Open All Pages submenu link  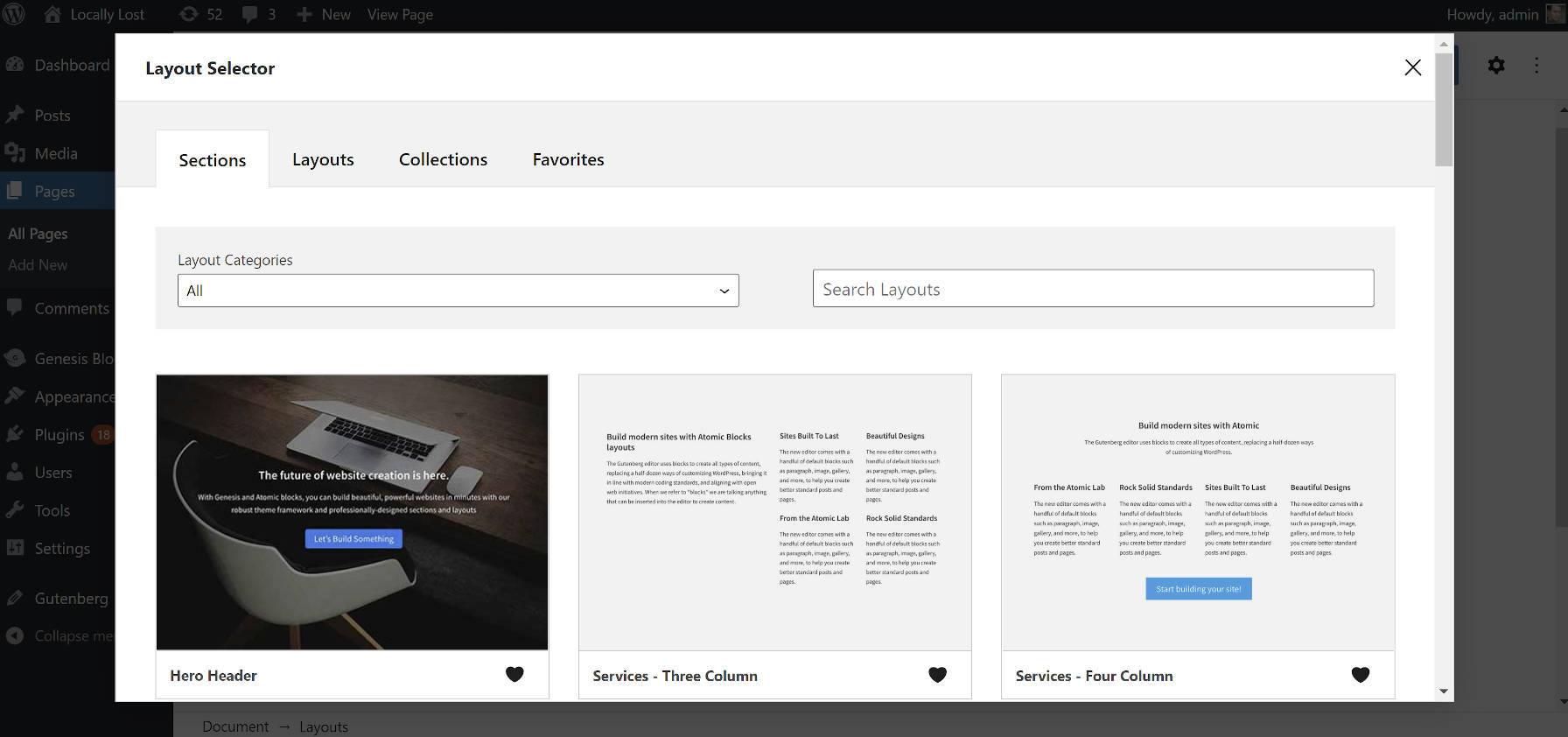point(38,234)
